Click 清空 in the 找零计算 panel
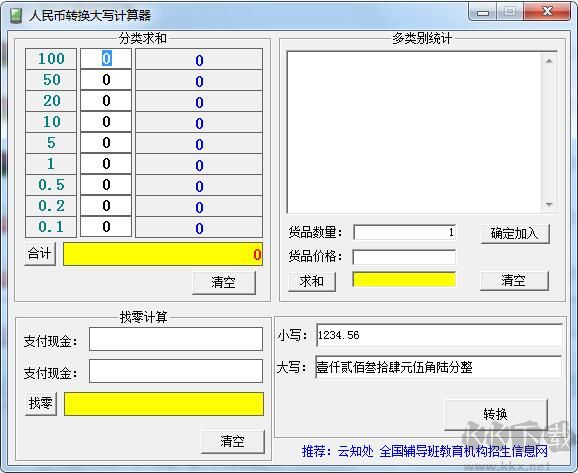 (233, 441)
